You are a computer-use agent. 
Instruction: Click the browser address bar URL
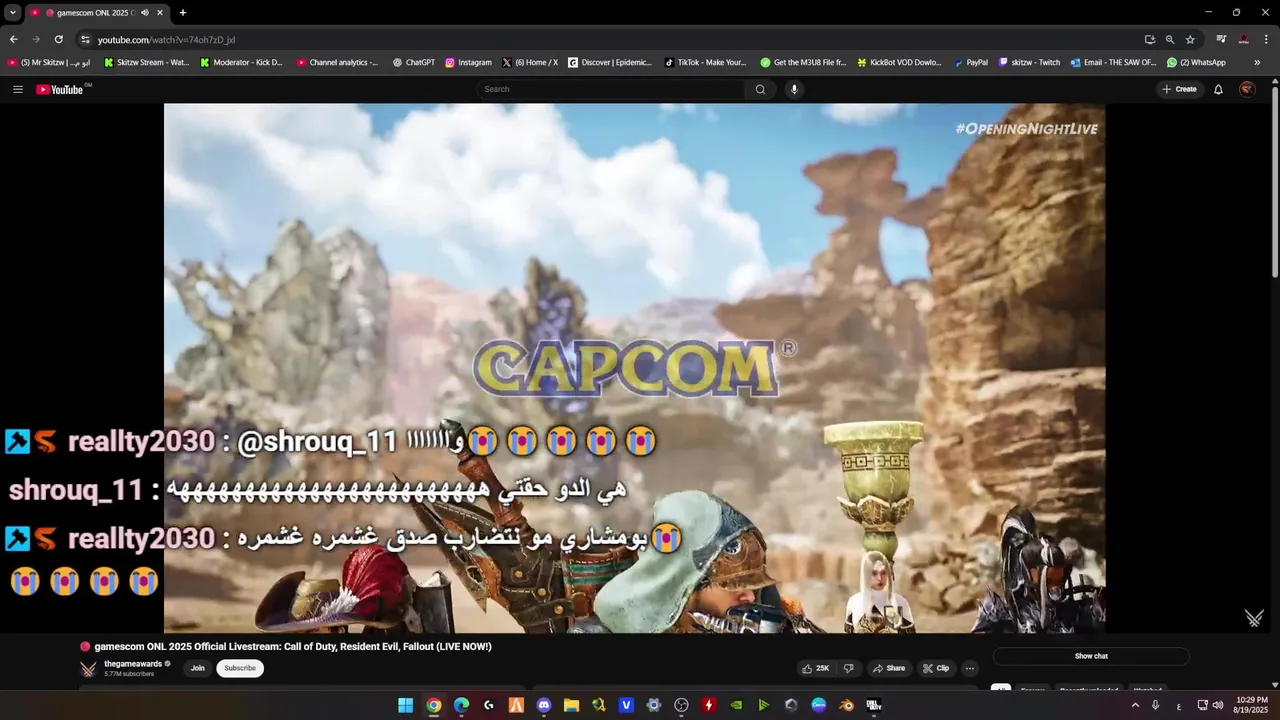[x=166, y=39]
